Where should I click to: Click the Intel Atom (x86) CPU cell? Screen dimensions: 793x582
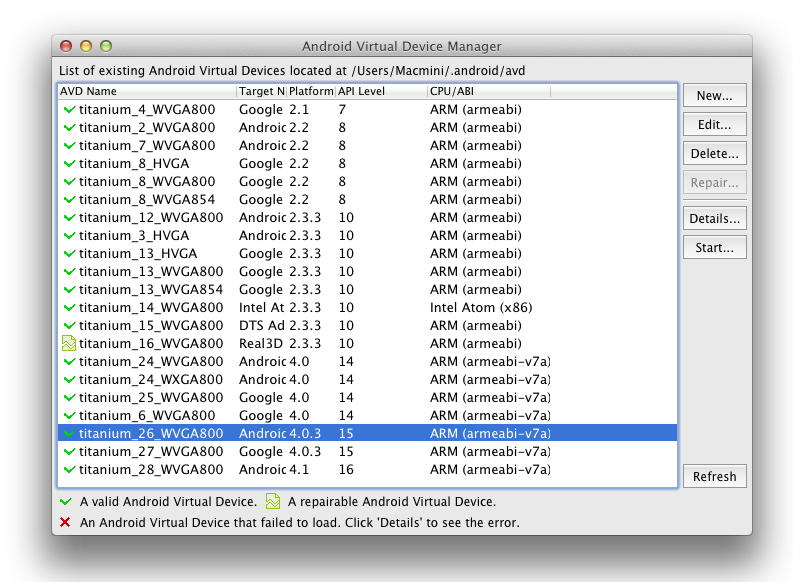481,307
